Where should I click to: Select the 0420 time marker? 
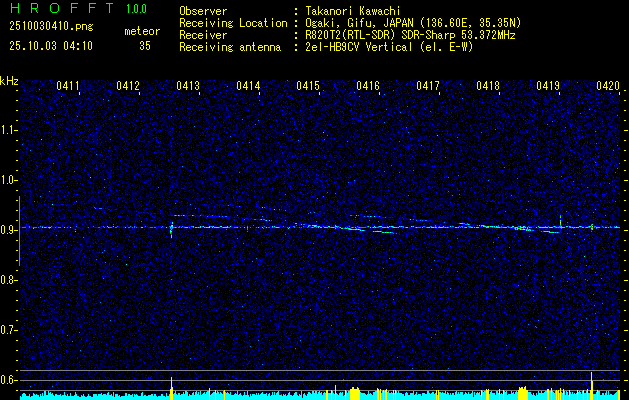click(x=607, y=87)
